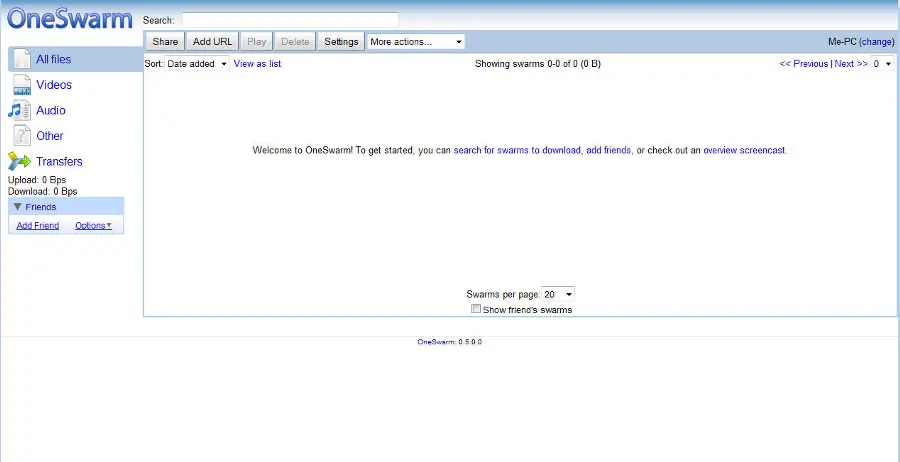Open the Videos category
This screenshot has width=900, height=462.
[x=54, y=85]
